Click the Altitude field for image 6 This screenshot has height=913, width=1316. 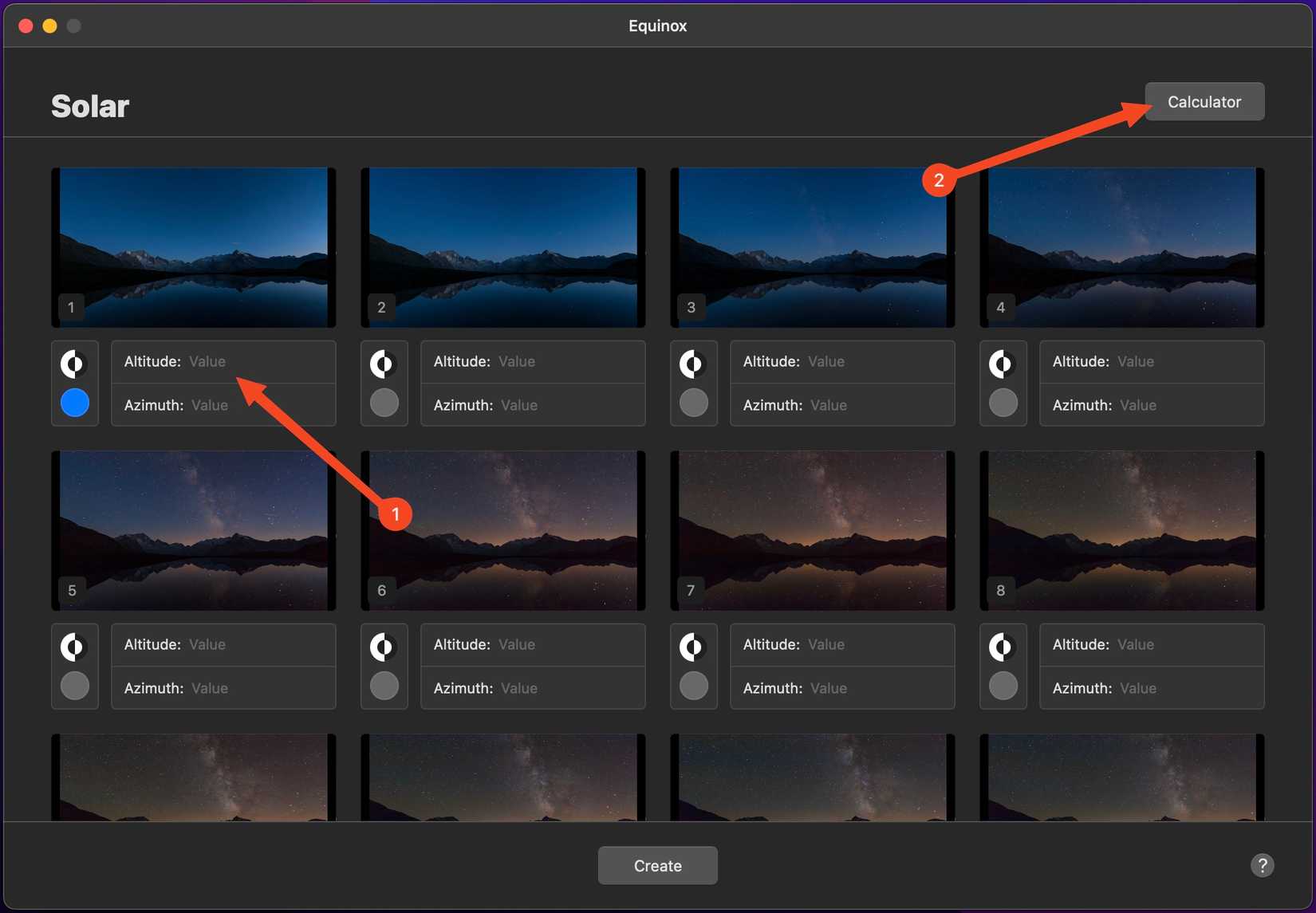click(533, 645)
